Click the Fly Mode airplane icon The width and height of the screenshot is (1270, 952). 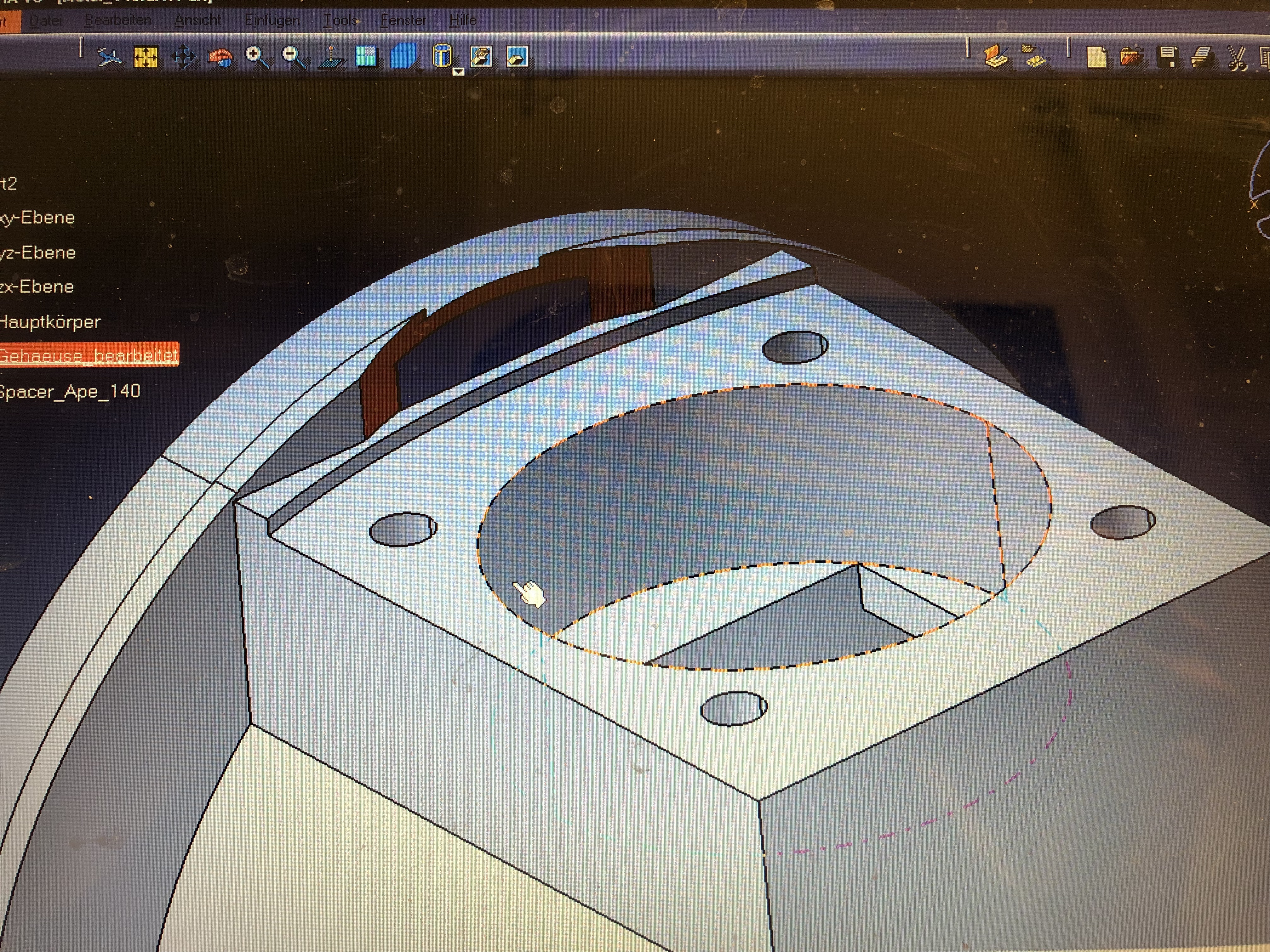pos(109,57)
